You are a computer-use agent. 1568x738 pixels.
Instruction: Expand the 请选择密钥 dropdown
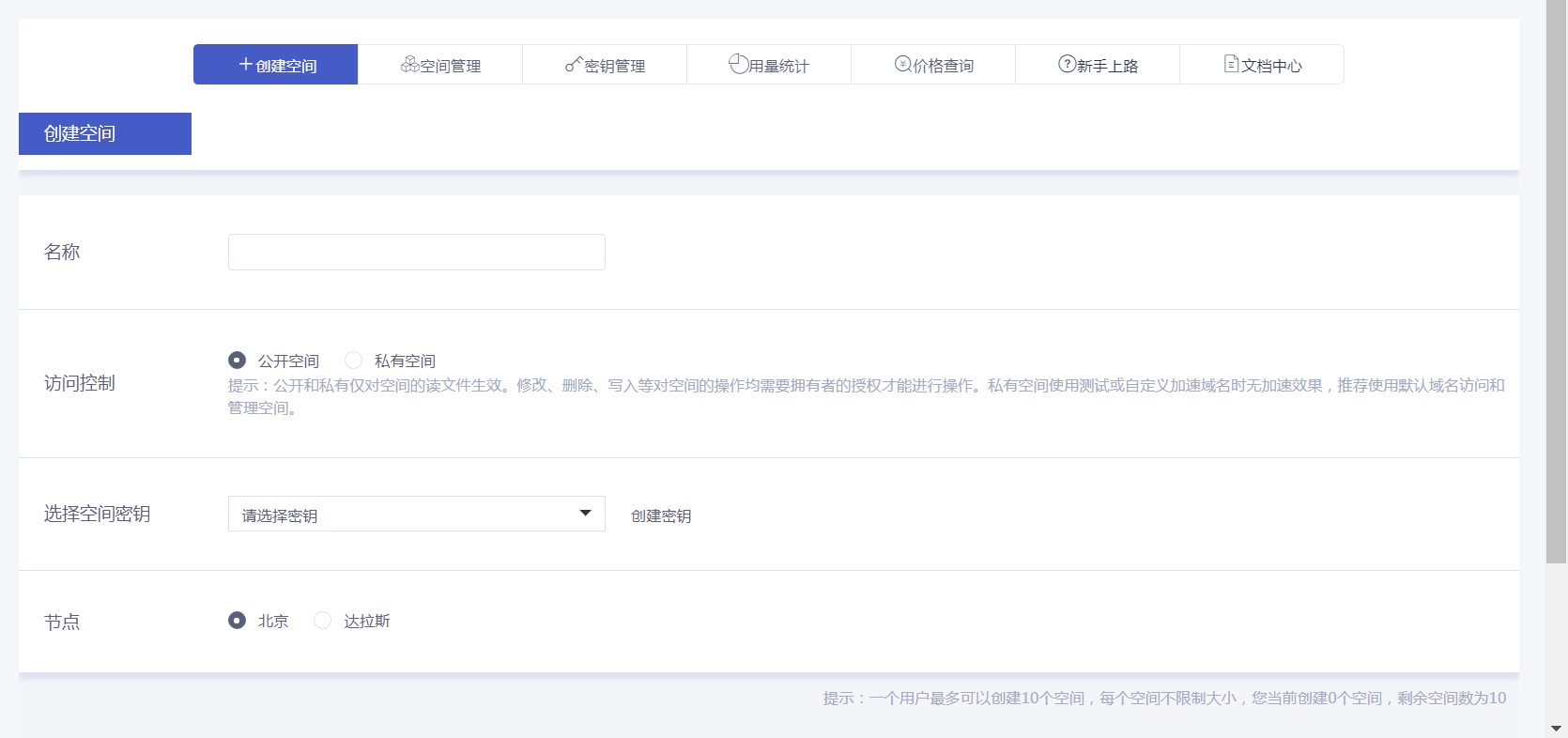(x=417, y=514)
